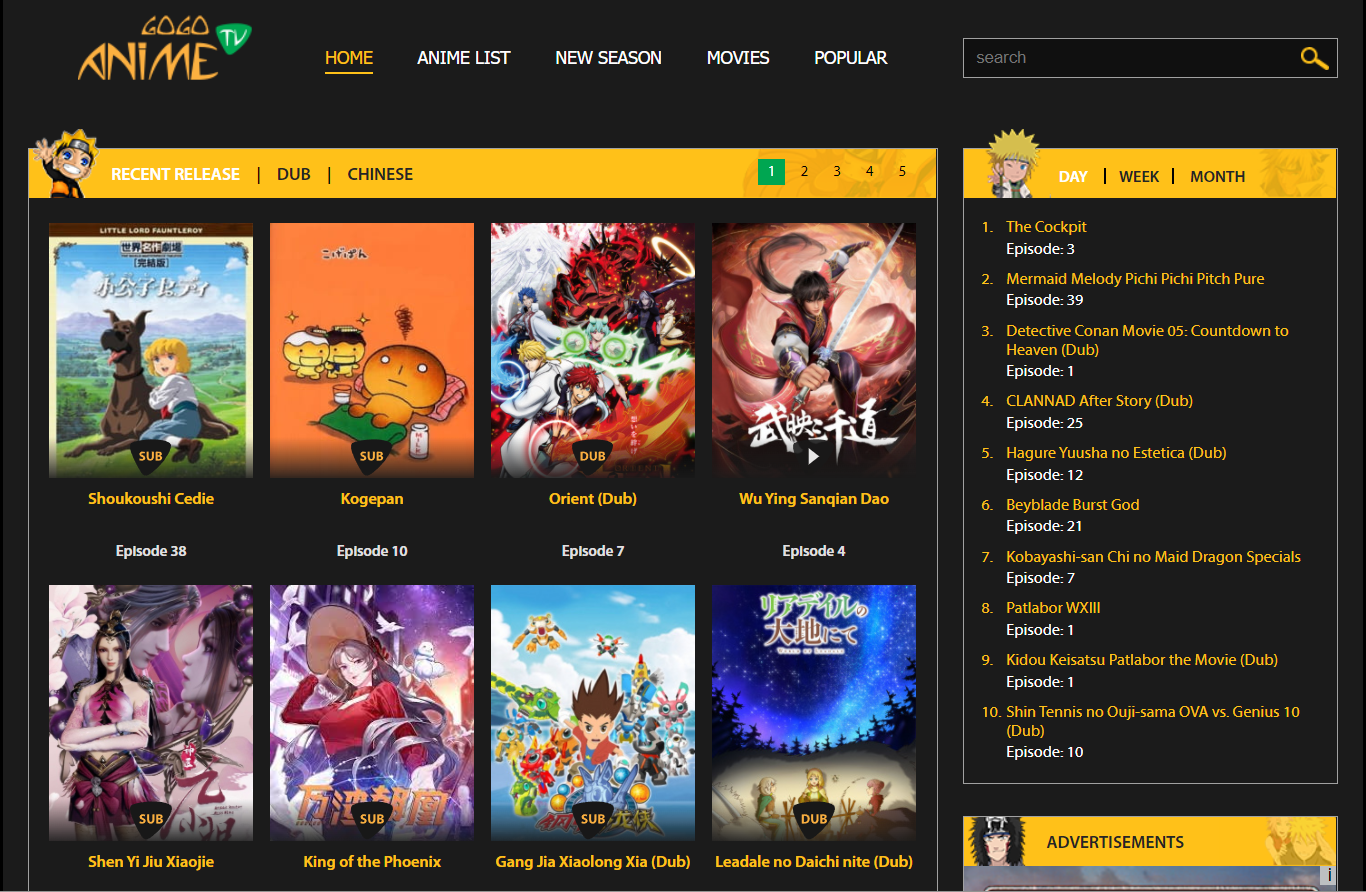Screen dimensions: 1366x892
Task: Open Beyblade Burst God ranking entry
Action: coord(1073,505)
